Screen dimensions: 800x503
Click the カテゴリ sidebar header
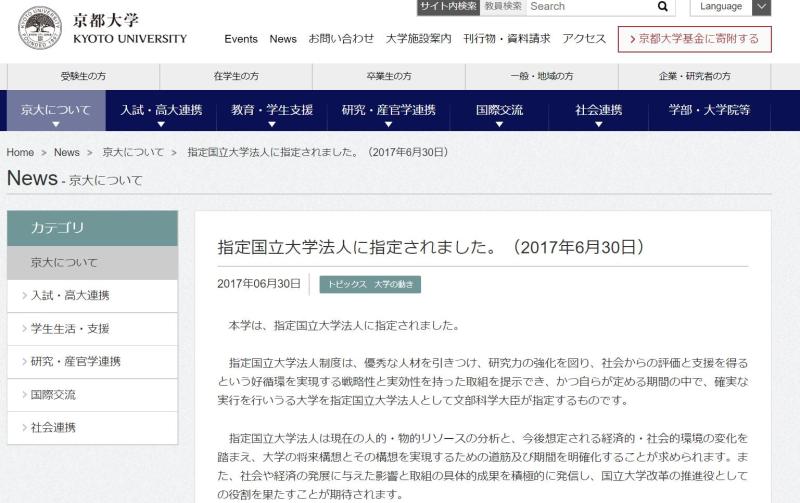click(x=92, y=229)
